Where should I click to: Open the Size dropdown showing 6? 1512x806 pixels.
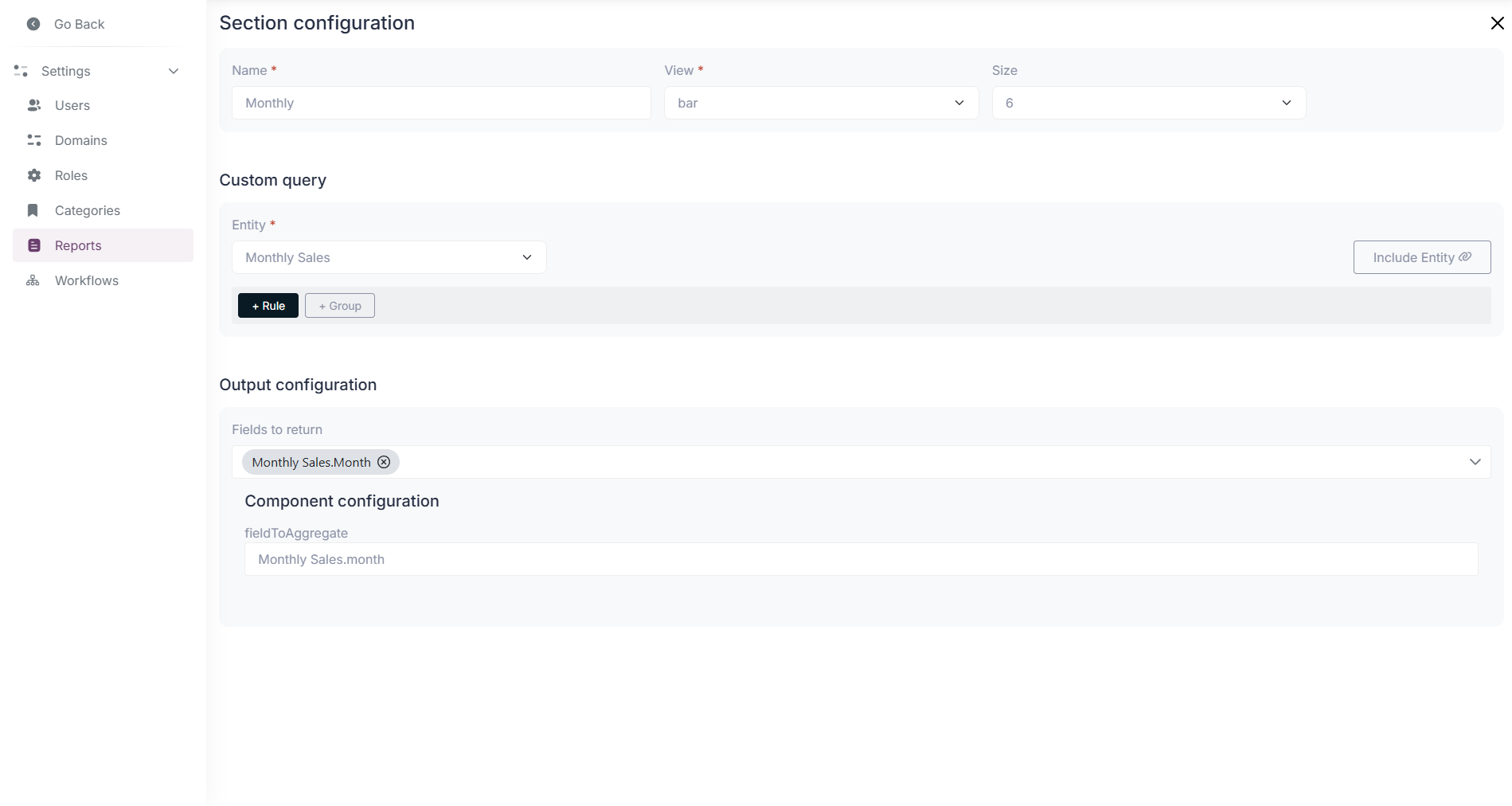1147,103
